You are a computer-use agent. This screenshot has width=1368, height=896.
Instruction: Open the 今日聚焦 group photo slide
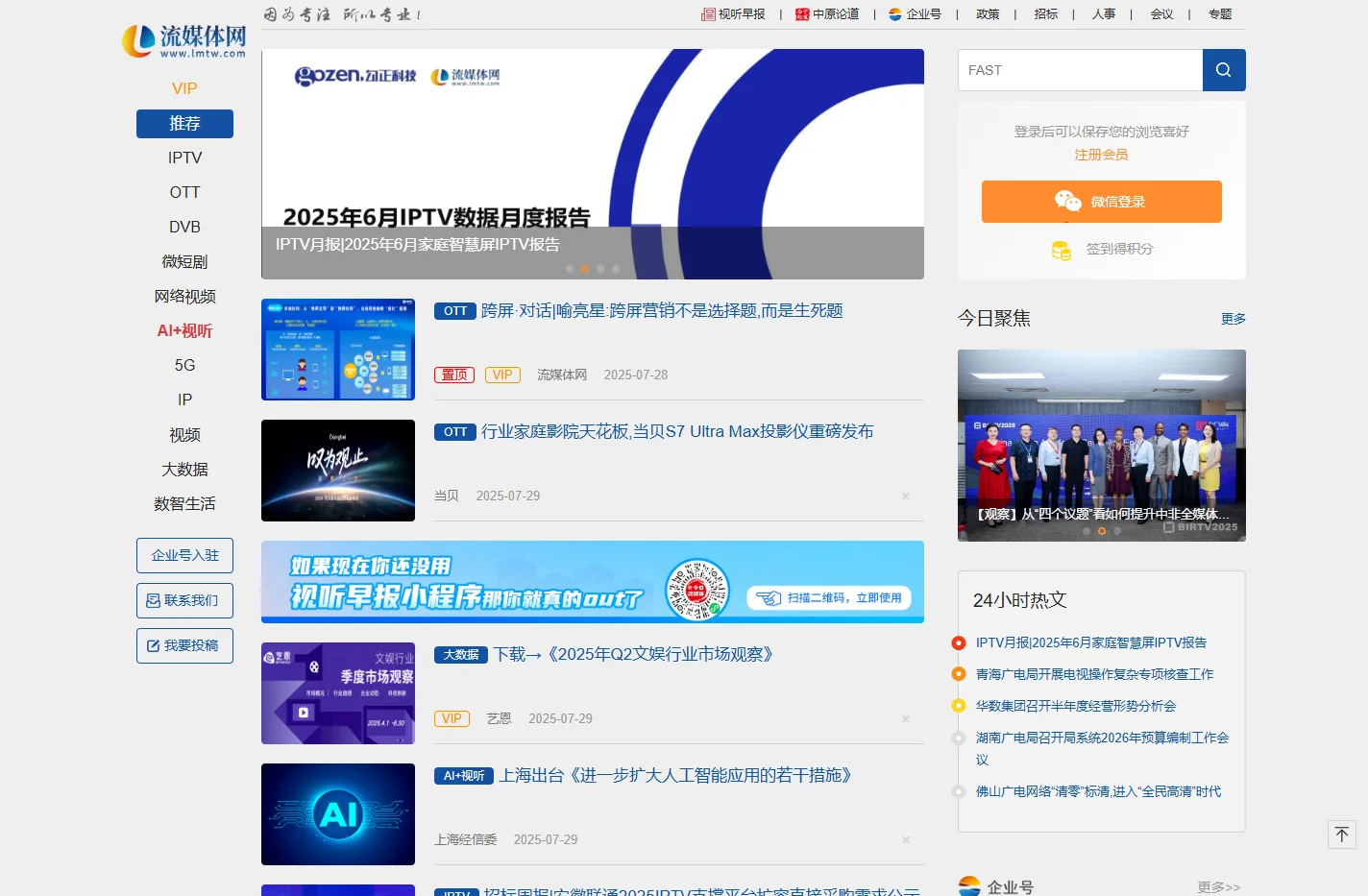coord(1102,446)
